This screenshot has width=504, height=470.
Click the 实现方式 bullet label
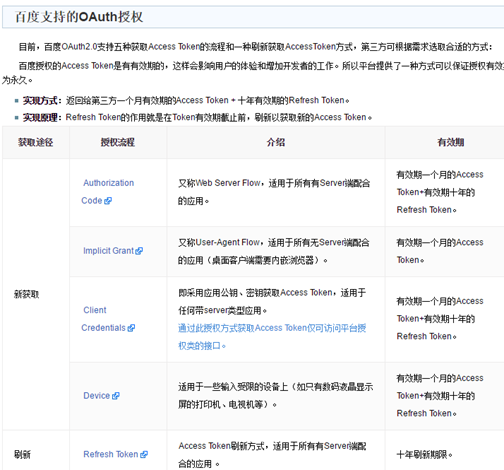[42, 100]
